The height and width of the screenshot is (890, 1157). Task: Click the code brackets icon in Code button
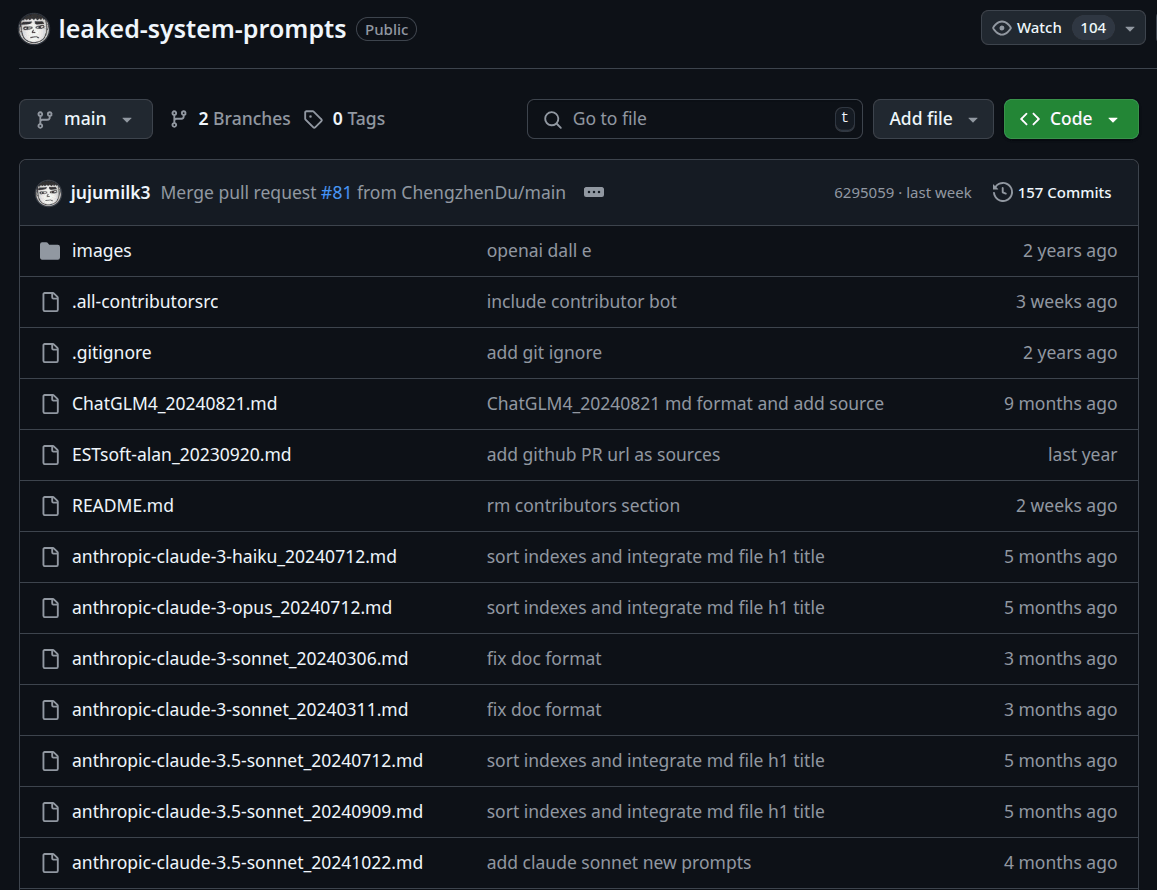[1030, 119]
